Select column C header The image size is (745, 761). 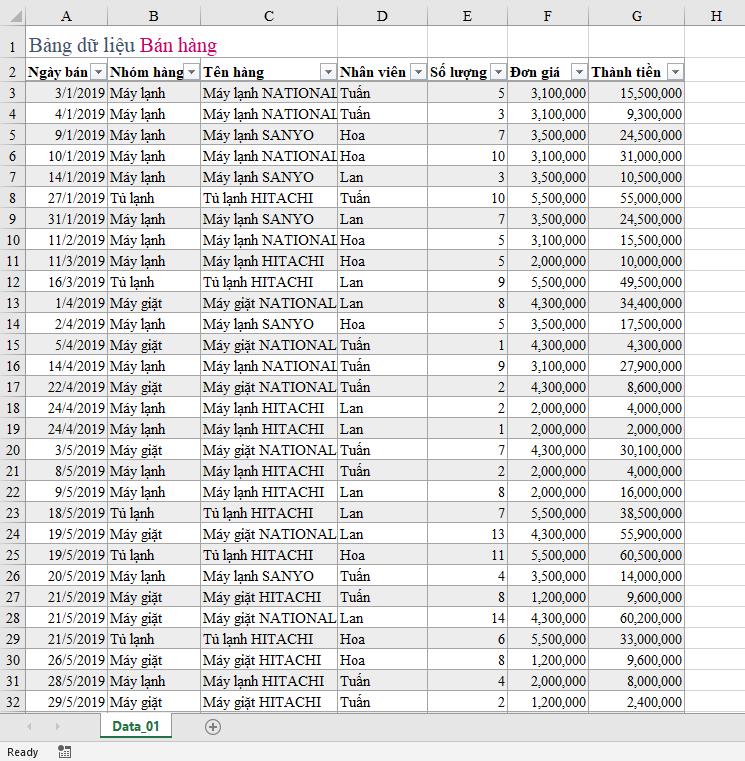click(269, 17)
